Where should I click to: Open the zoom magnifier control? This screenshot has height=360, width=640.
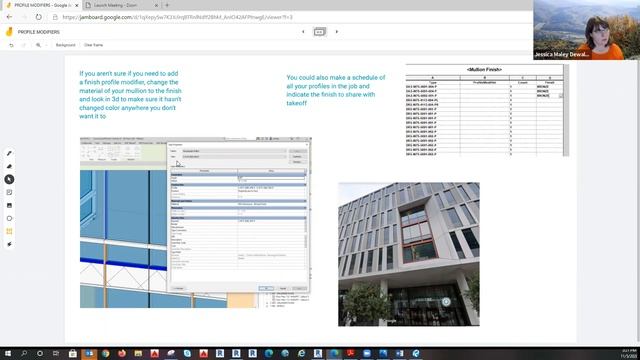tap(38, 45)
